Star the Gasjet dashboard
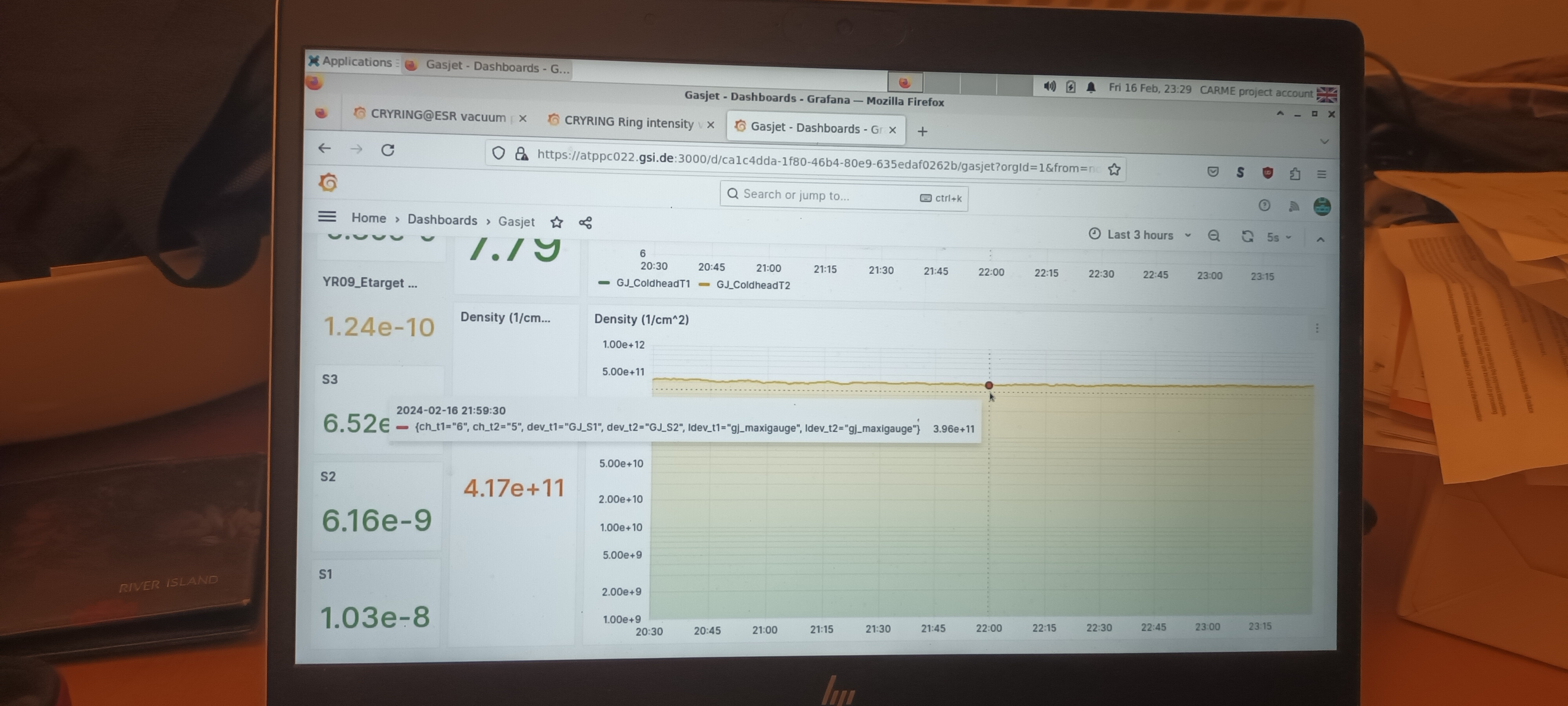The height and width of the screenshot is (706, 1568). (556, 222)
